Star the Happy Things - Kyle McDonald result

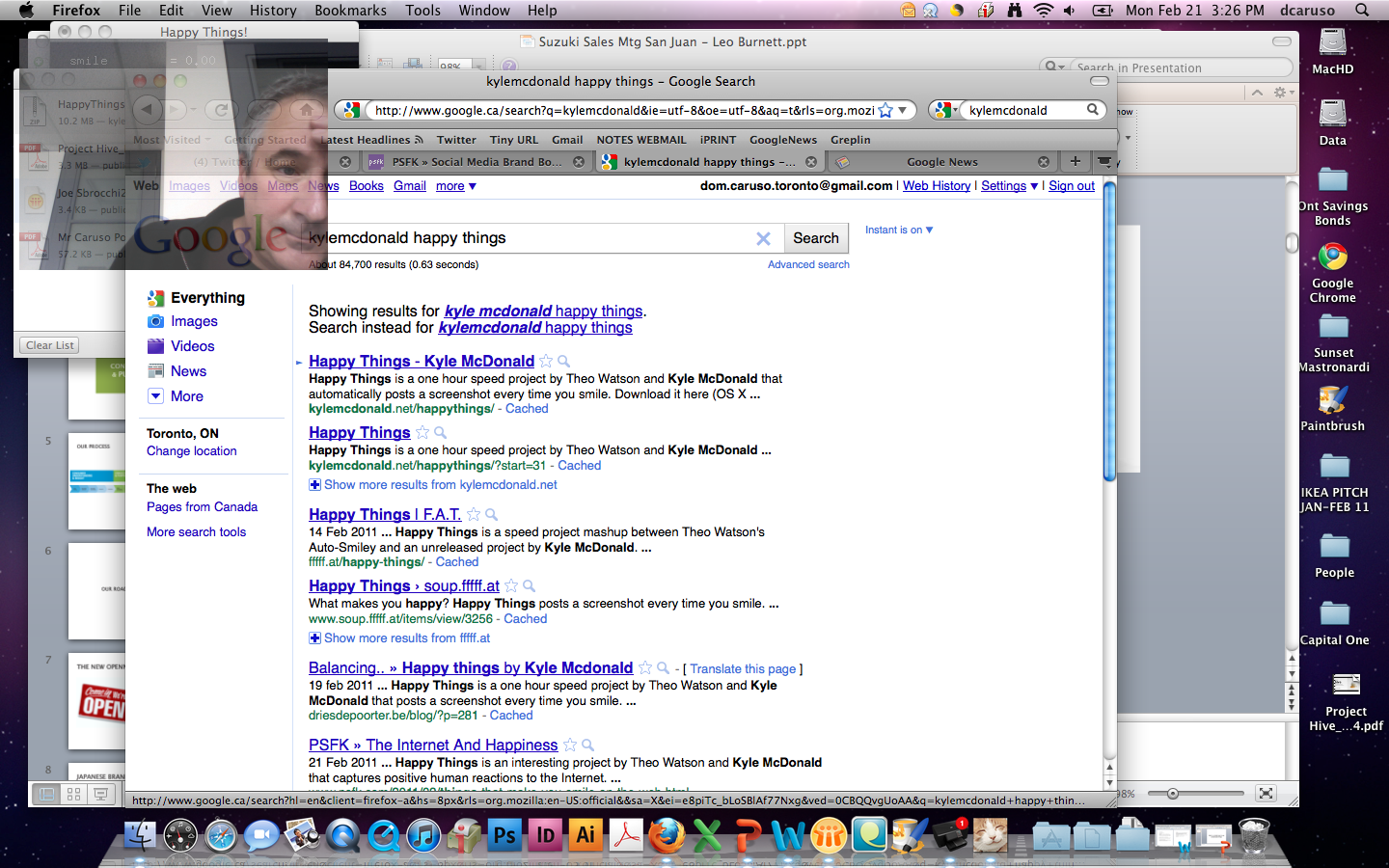[x=546, y=361]
